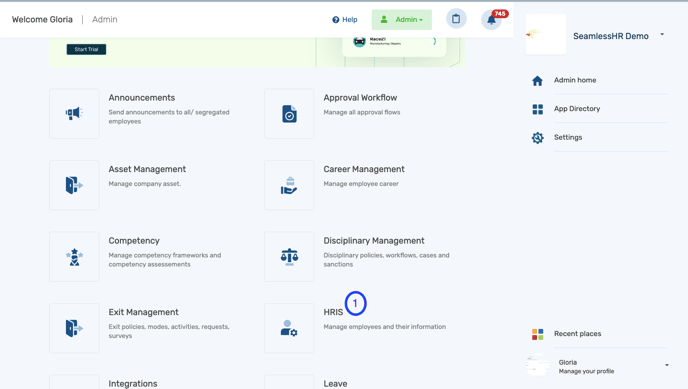Open App Directory in sidebar

click(577, 109)
